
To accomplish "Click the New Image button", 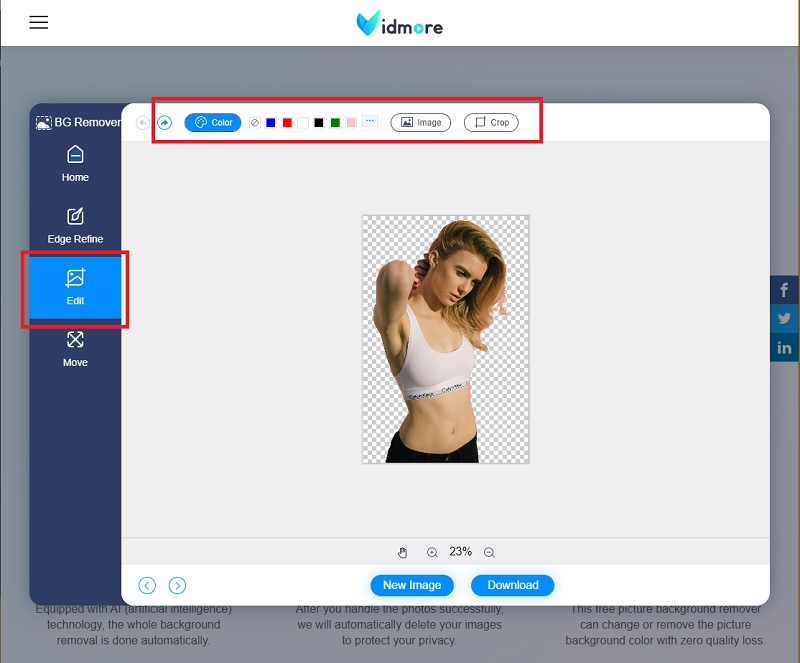I will (411, 585).
